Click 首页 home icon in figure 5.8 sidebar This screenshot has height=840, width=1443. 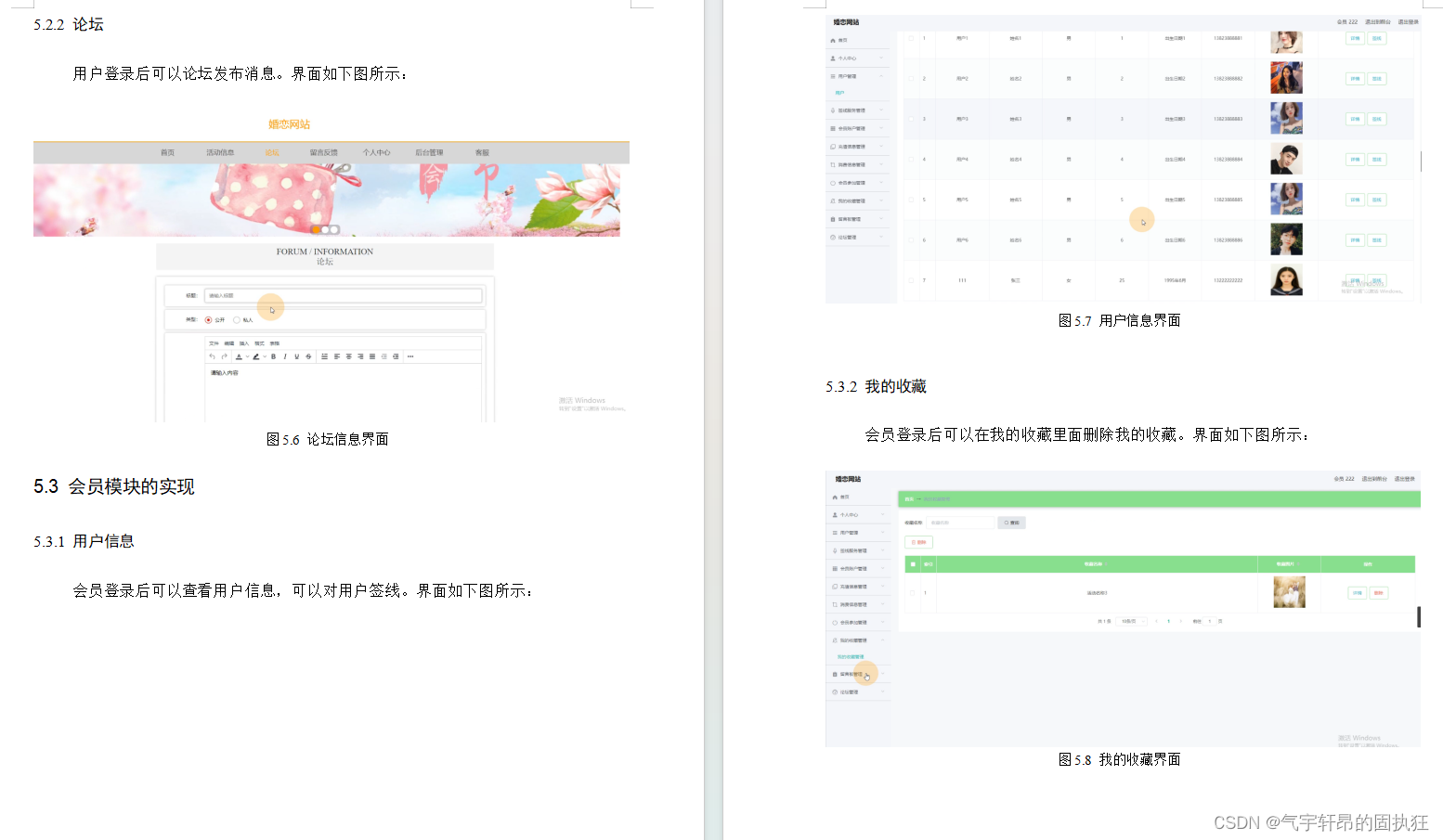click(x=835, y=498)
